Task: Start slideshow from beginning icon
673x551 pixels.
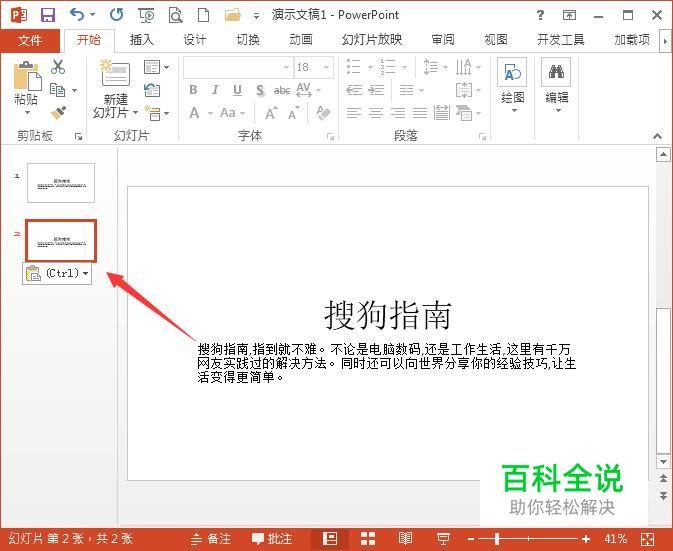Action: tap(147, 15)
